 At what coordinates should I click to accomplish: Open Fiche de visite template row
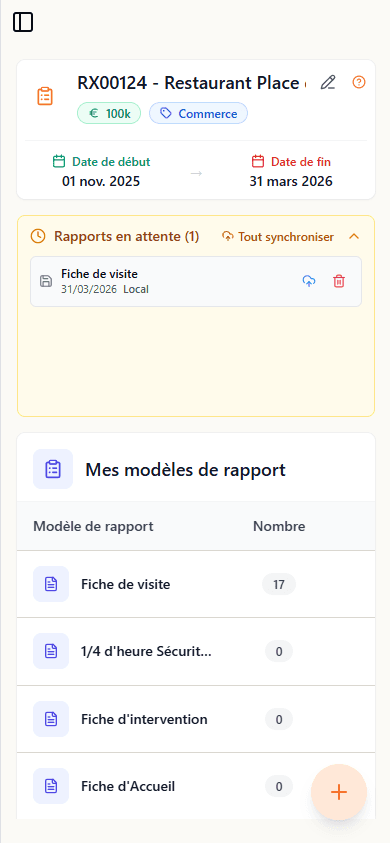[196, 584]
